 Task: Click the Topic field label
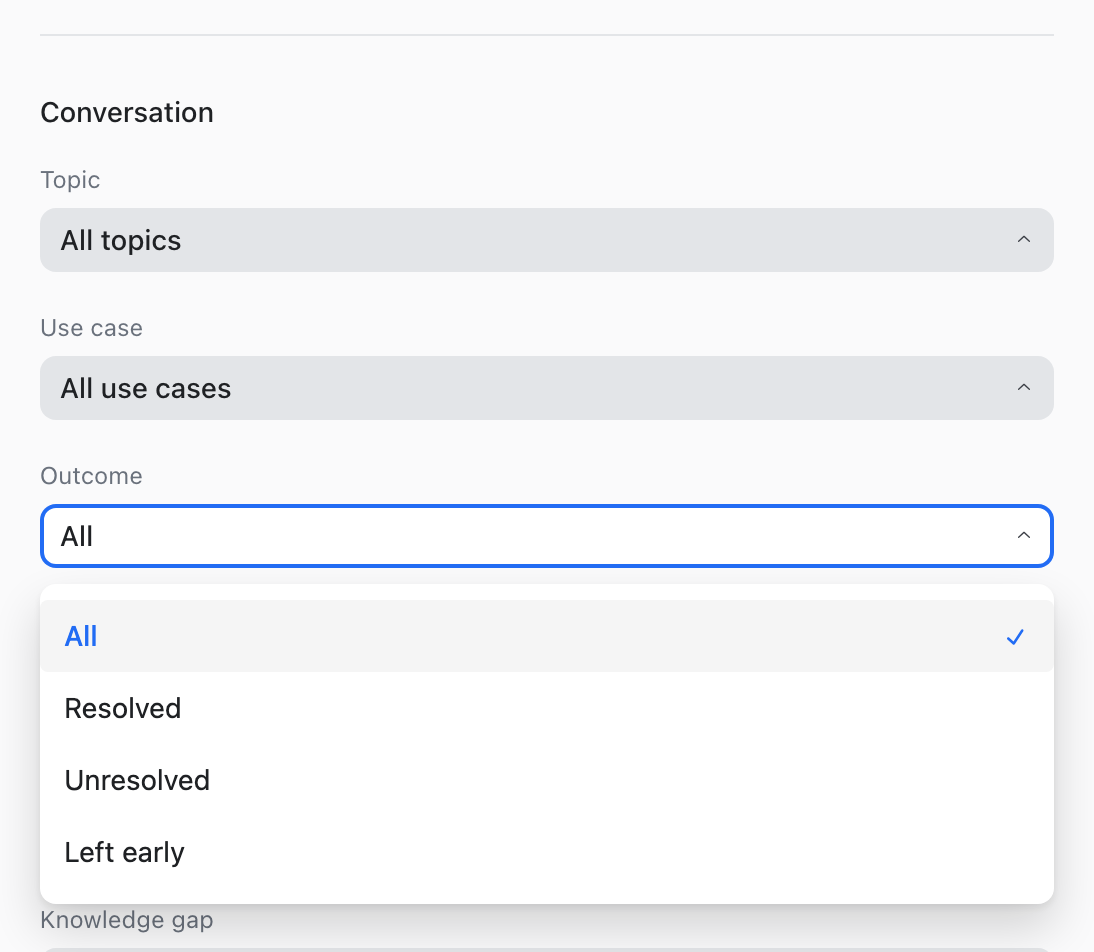[70, 180]
